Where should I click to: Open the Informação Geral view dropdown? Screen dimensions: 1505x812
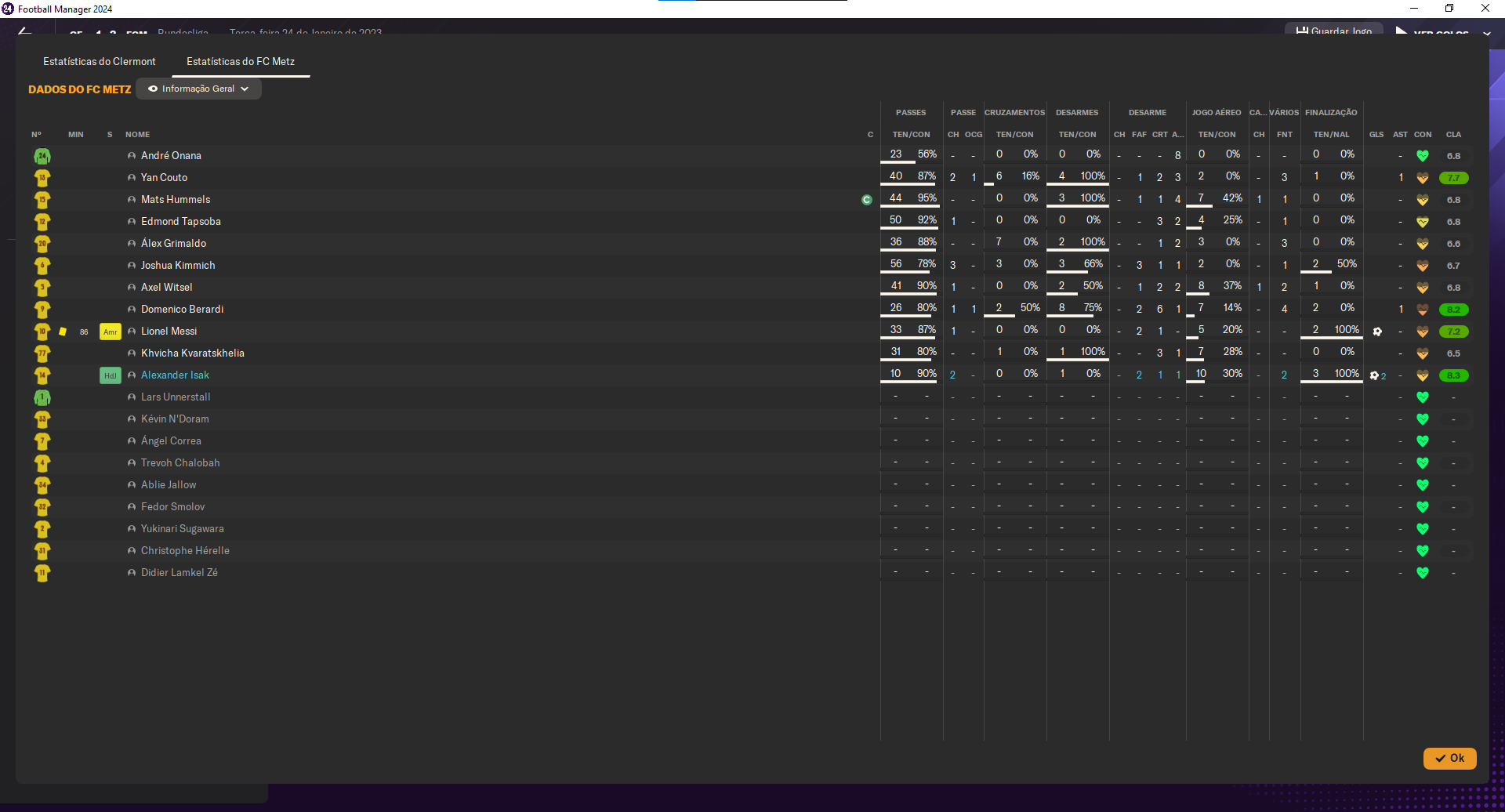tap(198, 89)
